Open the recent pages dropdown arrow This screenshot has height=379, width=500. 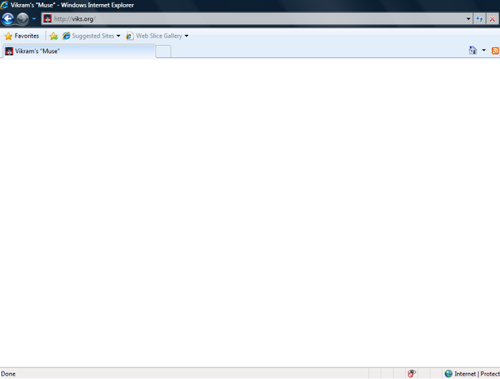(x=34, y=19)
